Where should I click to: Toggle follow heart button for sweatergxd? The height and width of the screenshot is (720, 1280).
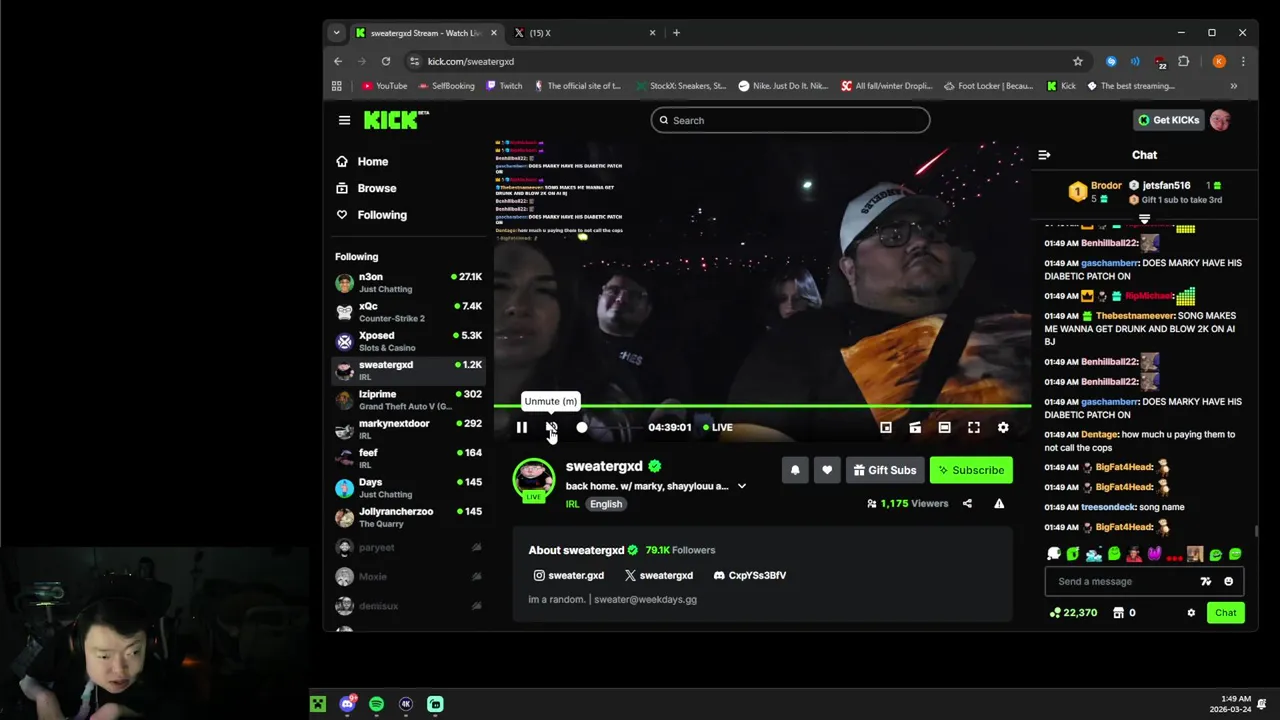point(827,470)
